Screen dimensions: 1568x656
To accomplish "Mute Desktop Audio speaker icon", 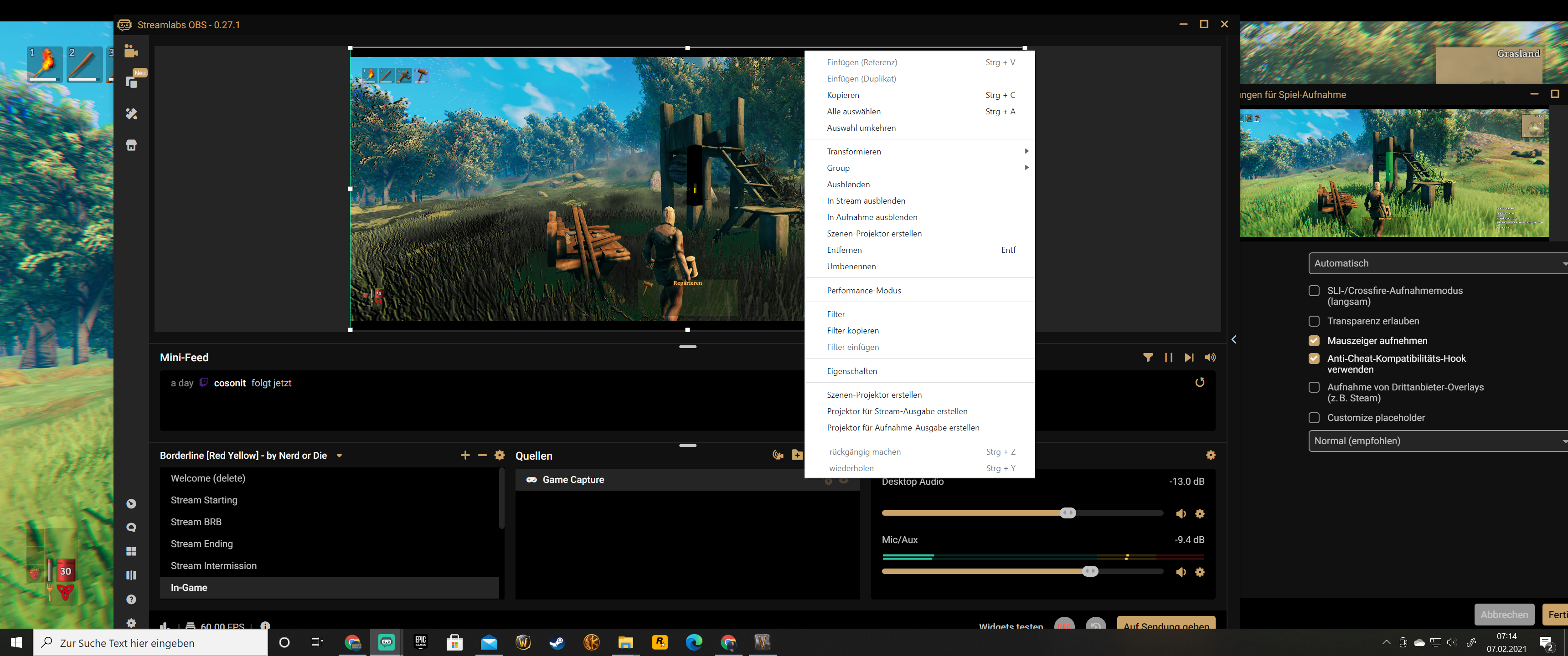I will point(1181,513).
